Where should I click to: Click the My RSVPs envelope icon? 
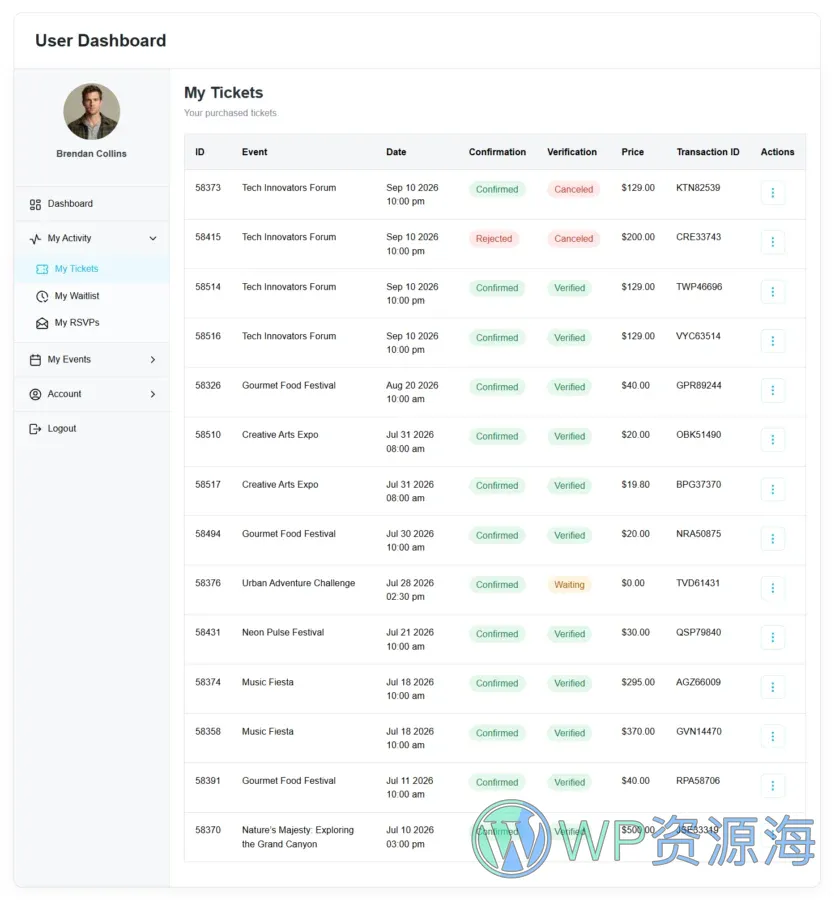[42, 323]
